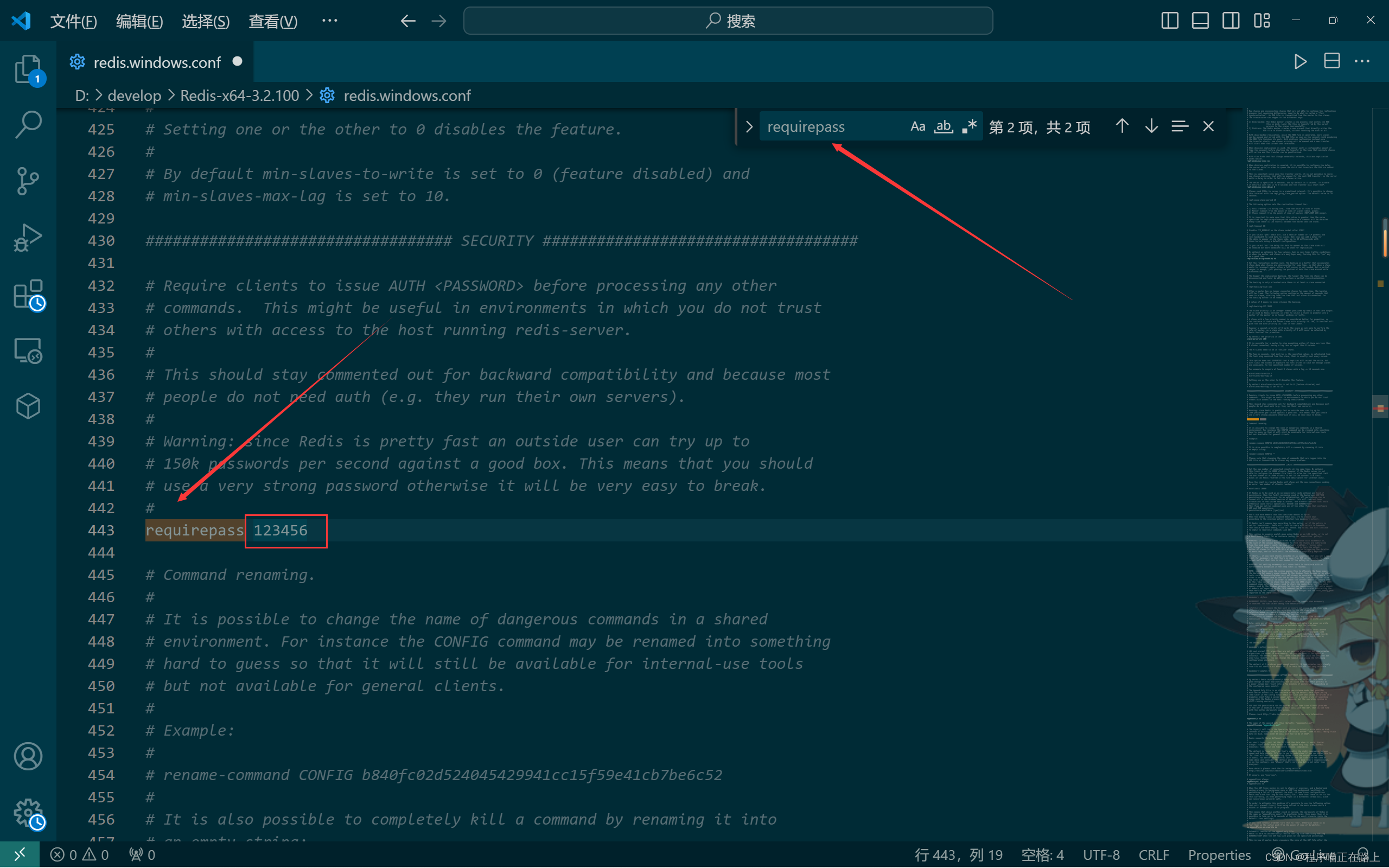Click the CRLF line ending indicator

tap(1153, 855)
